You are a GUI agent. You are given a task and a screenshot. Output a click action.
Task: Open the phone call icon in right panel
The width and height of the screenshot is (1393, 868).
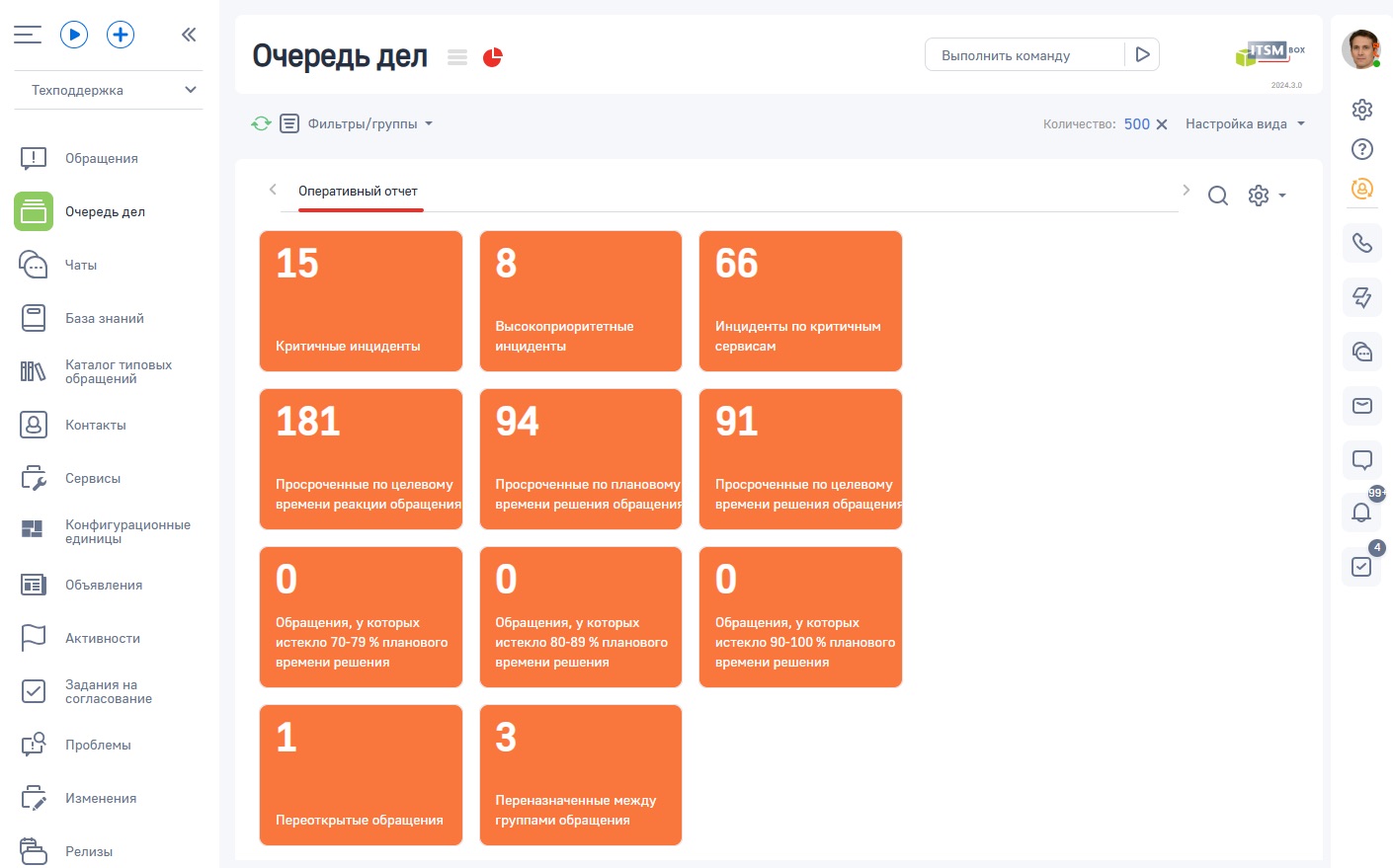(1361, 243)
